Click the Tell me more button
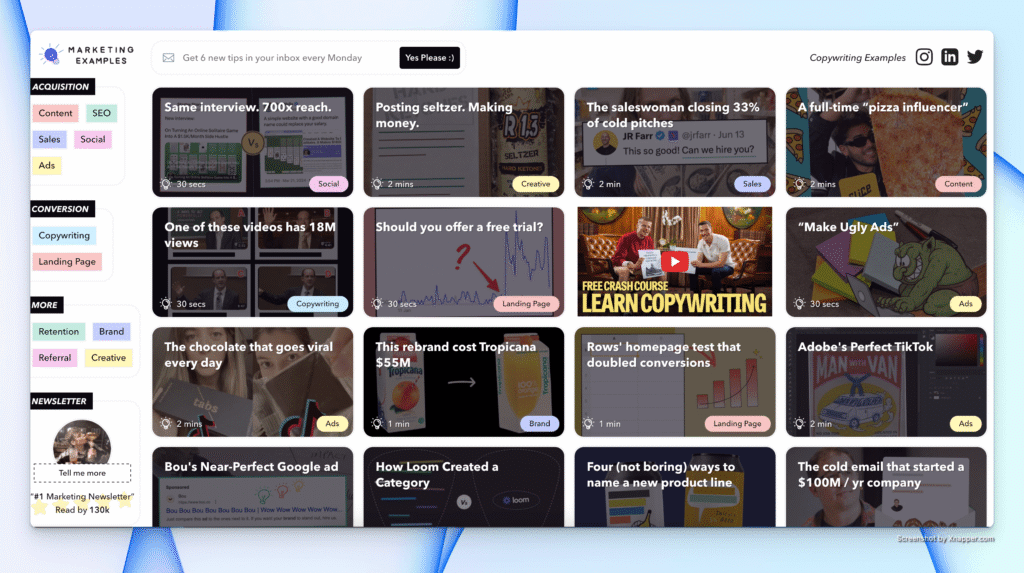 (x=82, y=472)
